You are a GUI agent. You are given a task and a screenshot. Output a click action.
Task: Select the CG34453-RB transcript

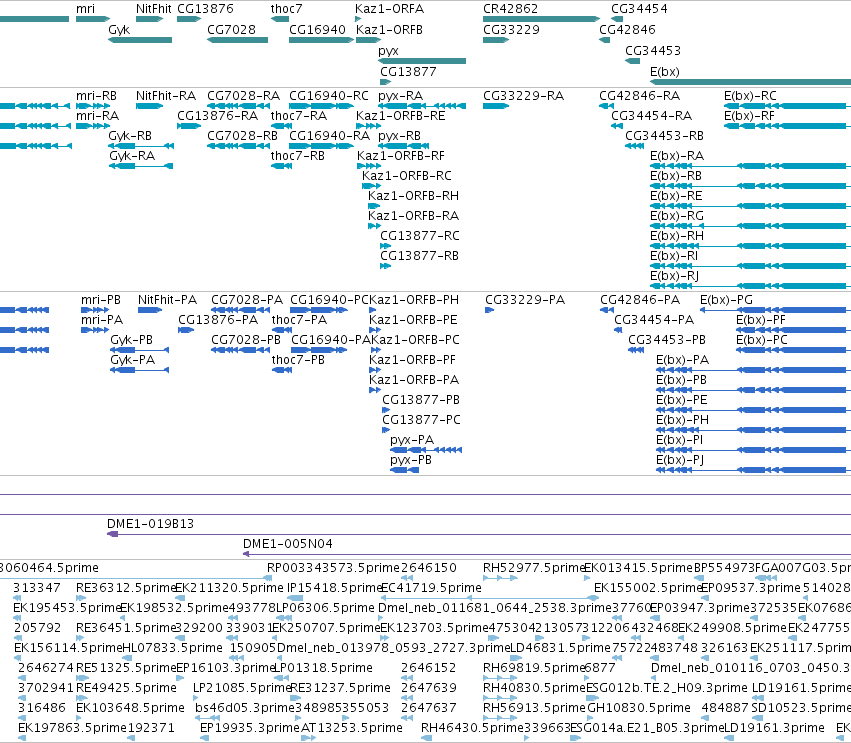[x=634, y=146]
